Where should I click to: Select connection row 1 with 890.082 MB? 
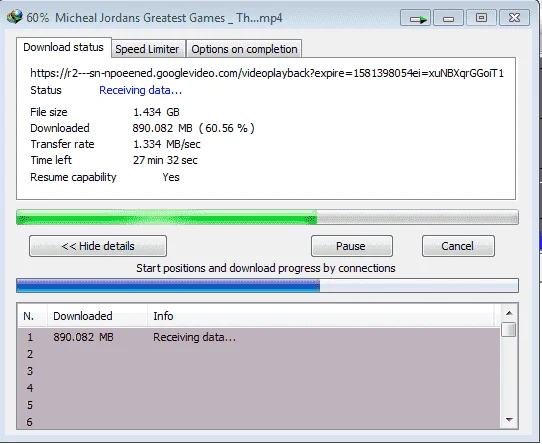(x=259, y=337)
